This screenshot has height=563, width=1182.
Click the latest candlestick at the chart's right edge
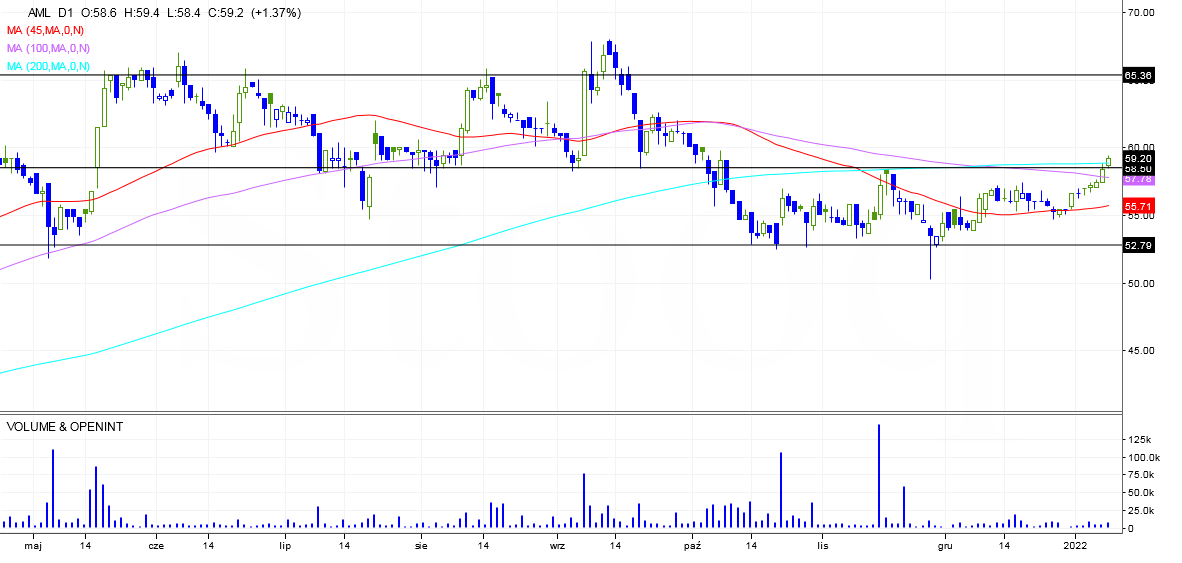click(x=1108, y=161)
